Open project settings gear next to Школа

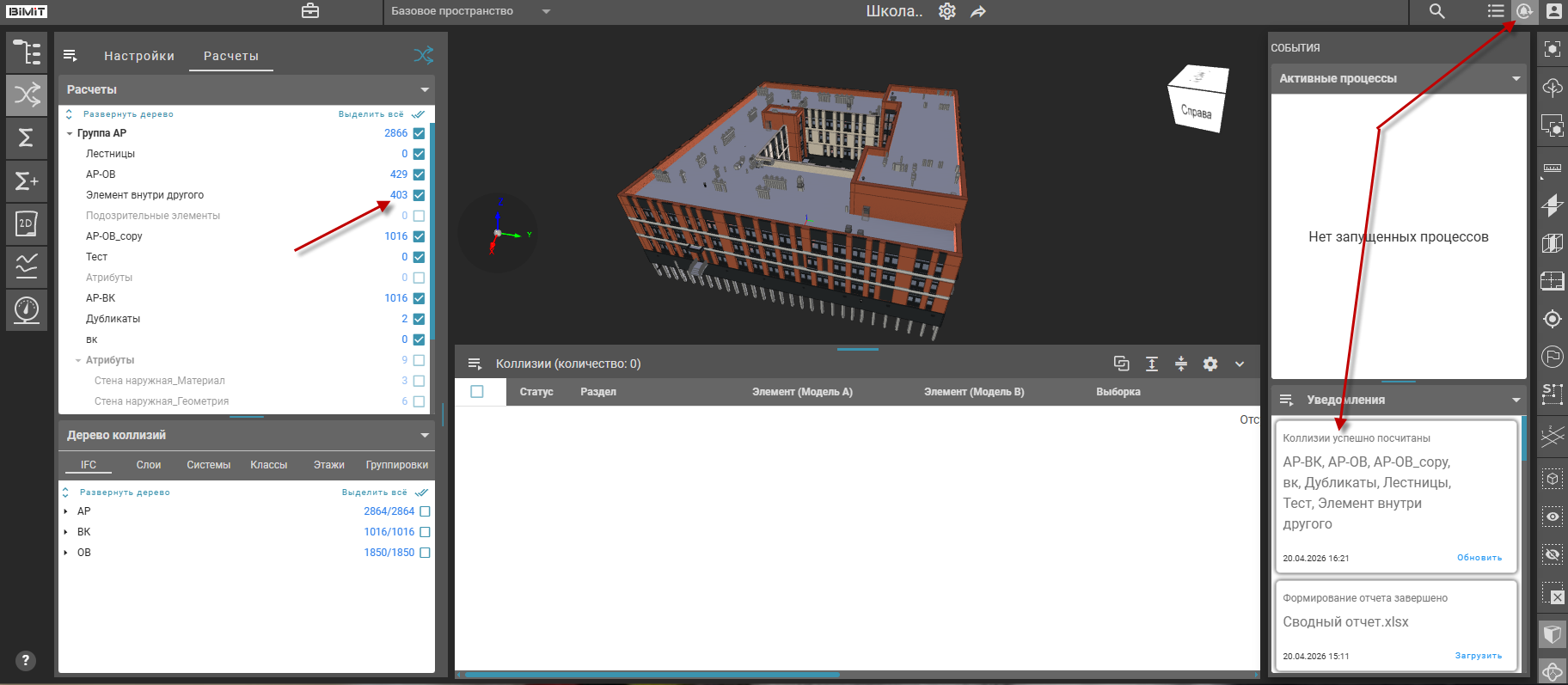(x=946, y=11)
